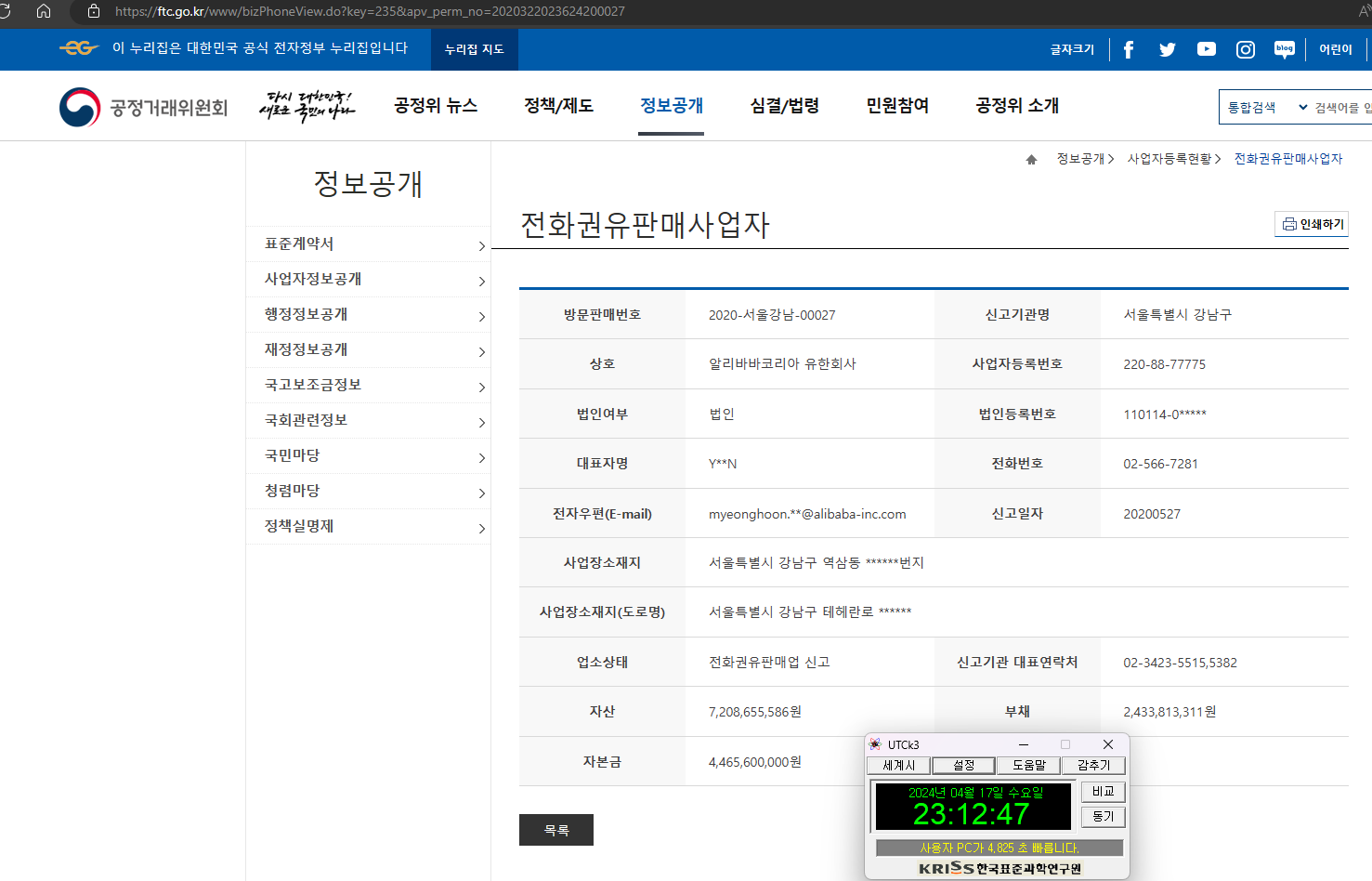Open the FTC blog icon
This screenshot has width=1372, height=881.
tap(1285, 49)
